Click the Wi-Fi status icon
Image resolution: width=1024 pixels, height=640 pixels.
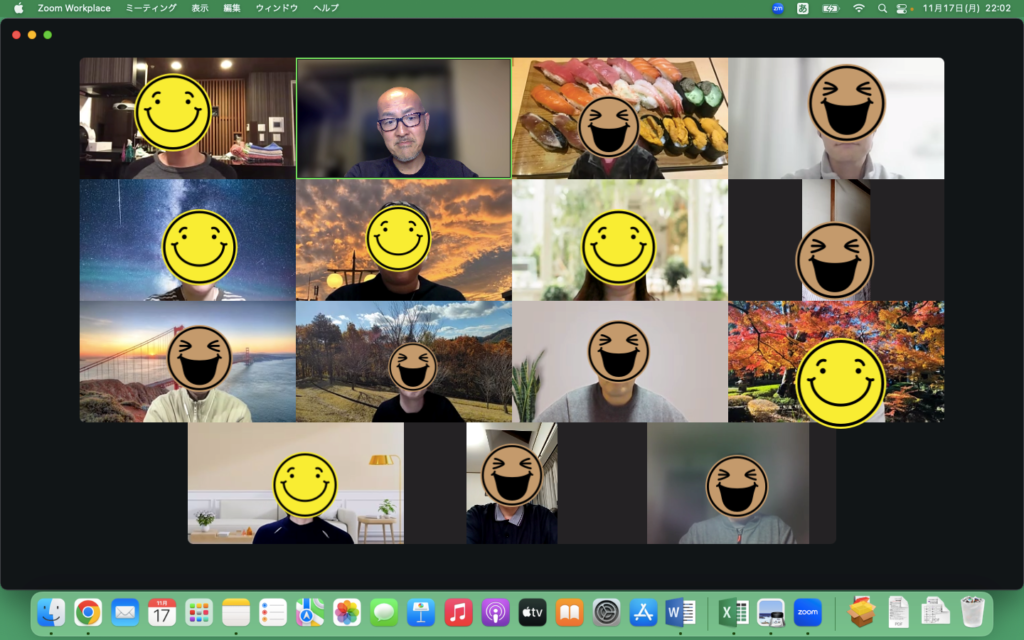(858, 8)
